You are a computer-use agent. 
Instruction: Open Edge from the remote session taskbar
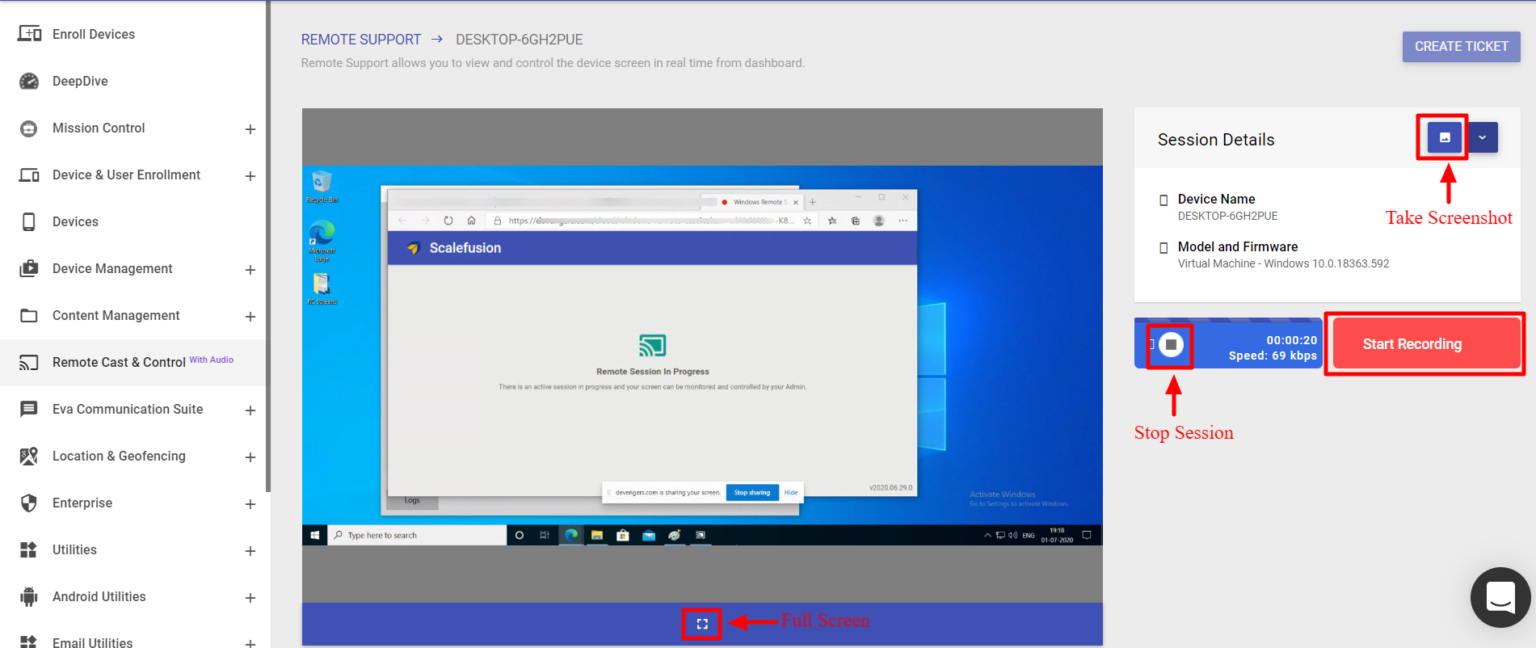[571, 534]
